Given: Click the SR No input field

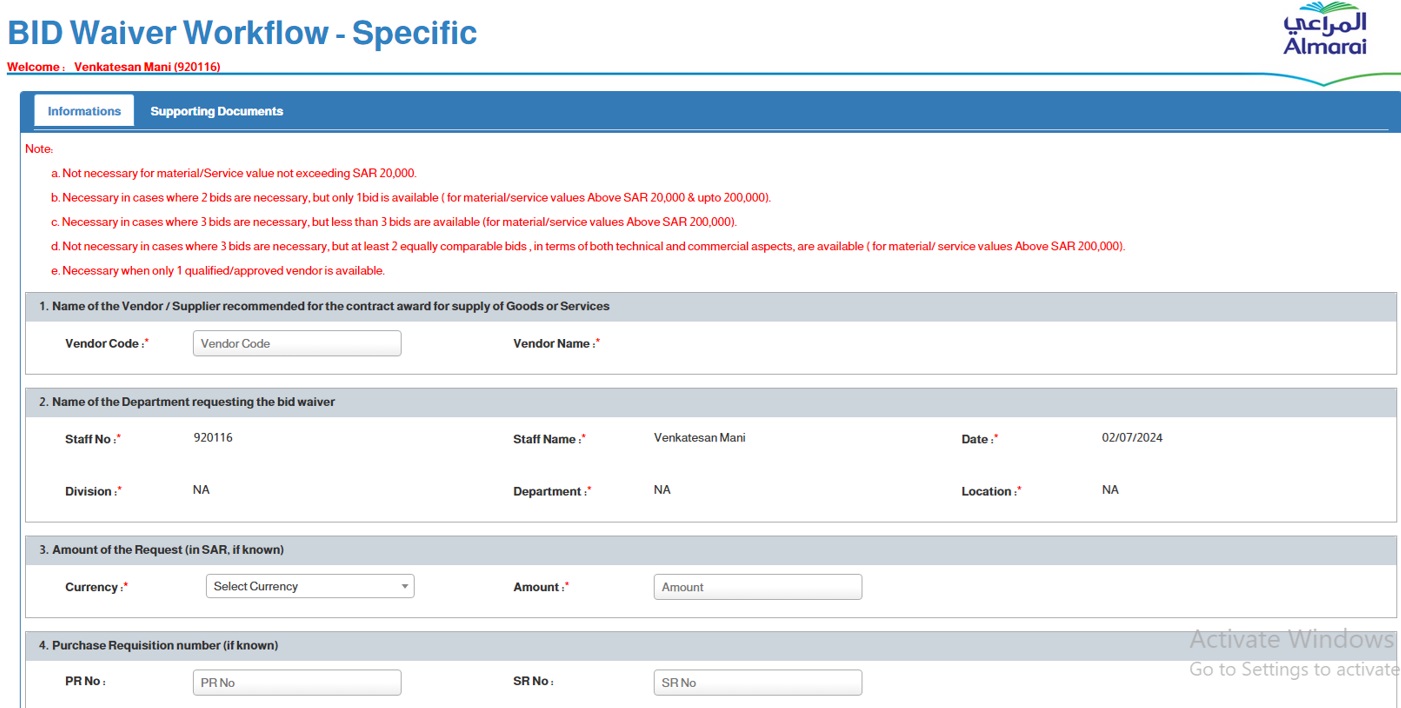Looking at the screenshot, I should (757, 682).
